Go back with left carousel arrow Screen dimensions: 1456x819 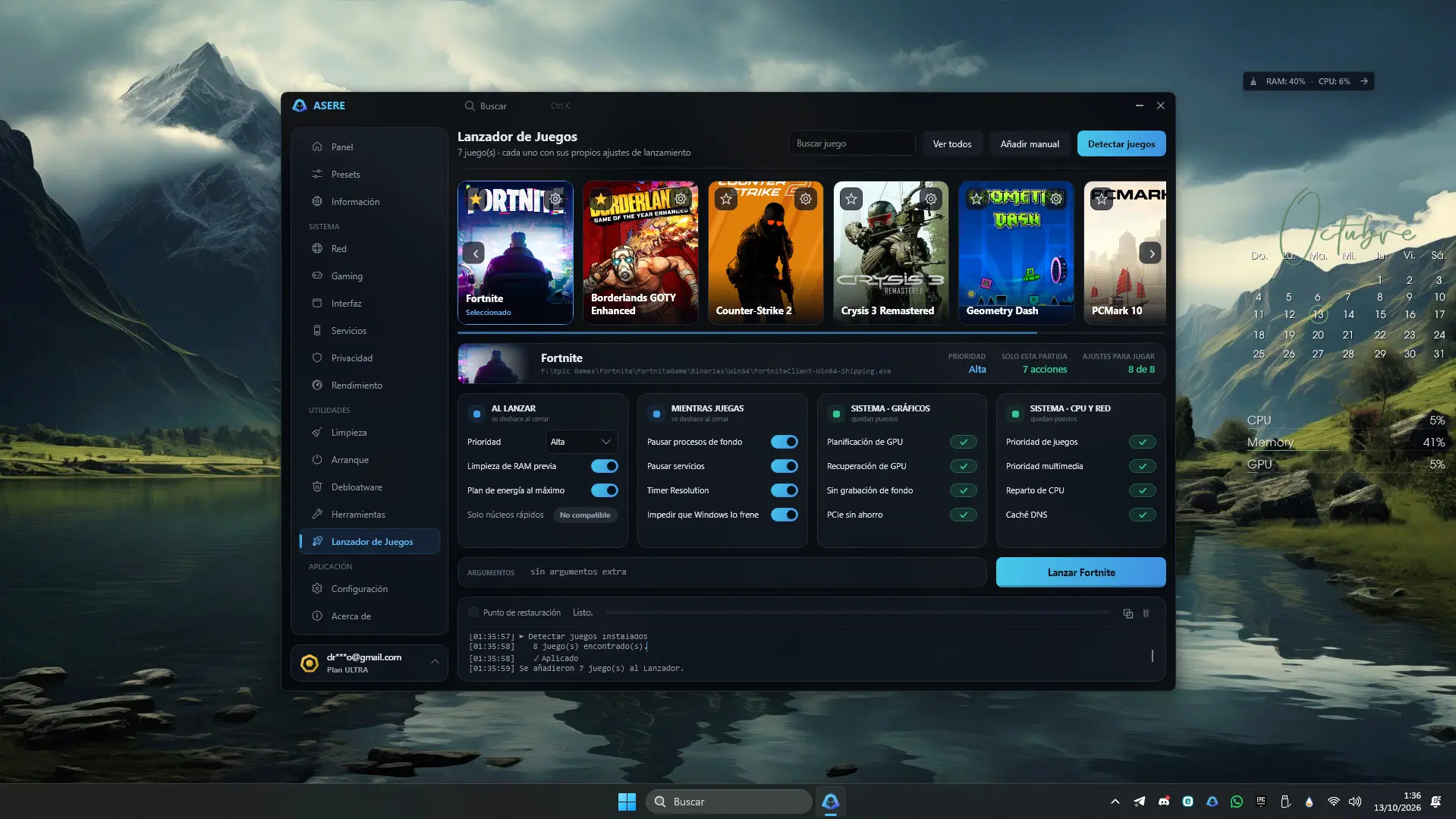click(x=473, y=254)
